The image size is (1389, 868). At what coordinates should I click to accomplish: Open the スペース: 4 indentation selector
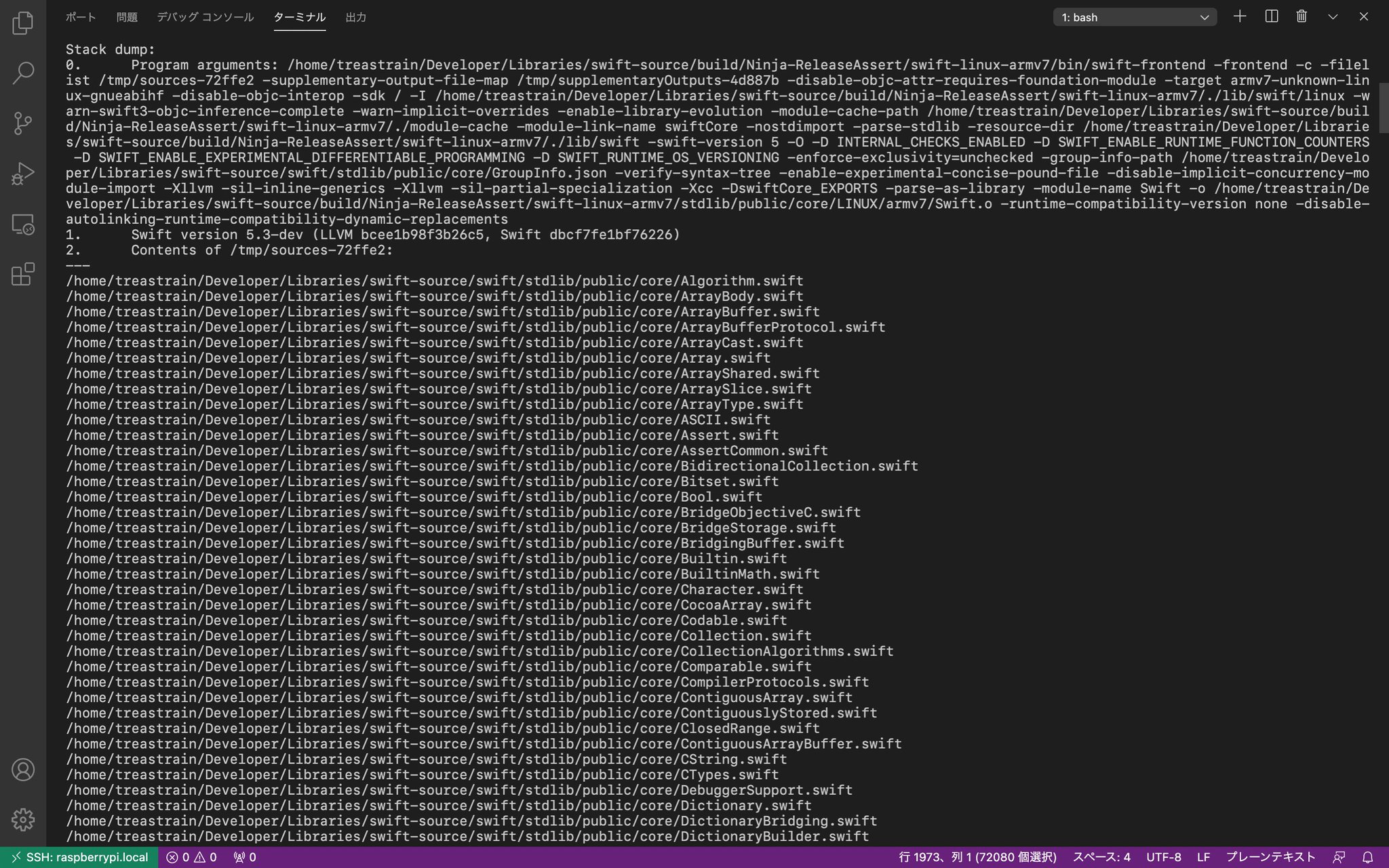click(1101, 857)
